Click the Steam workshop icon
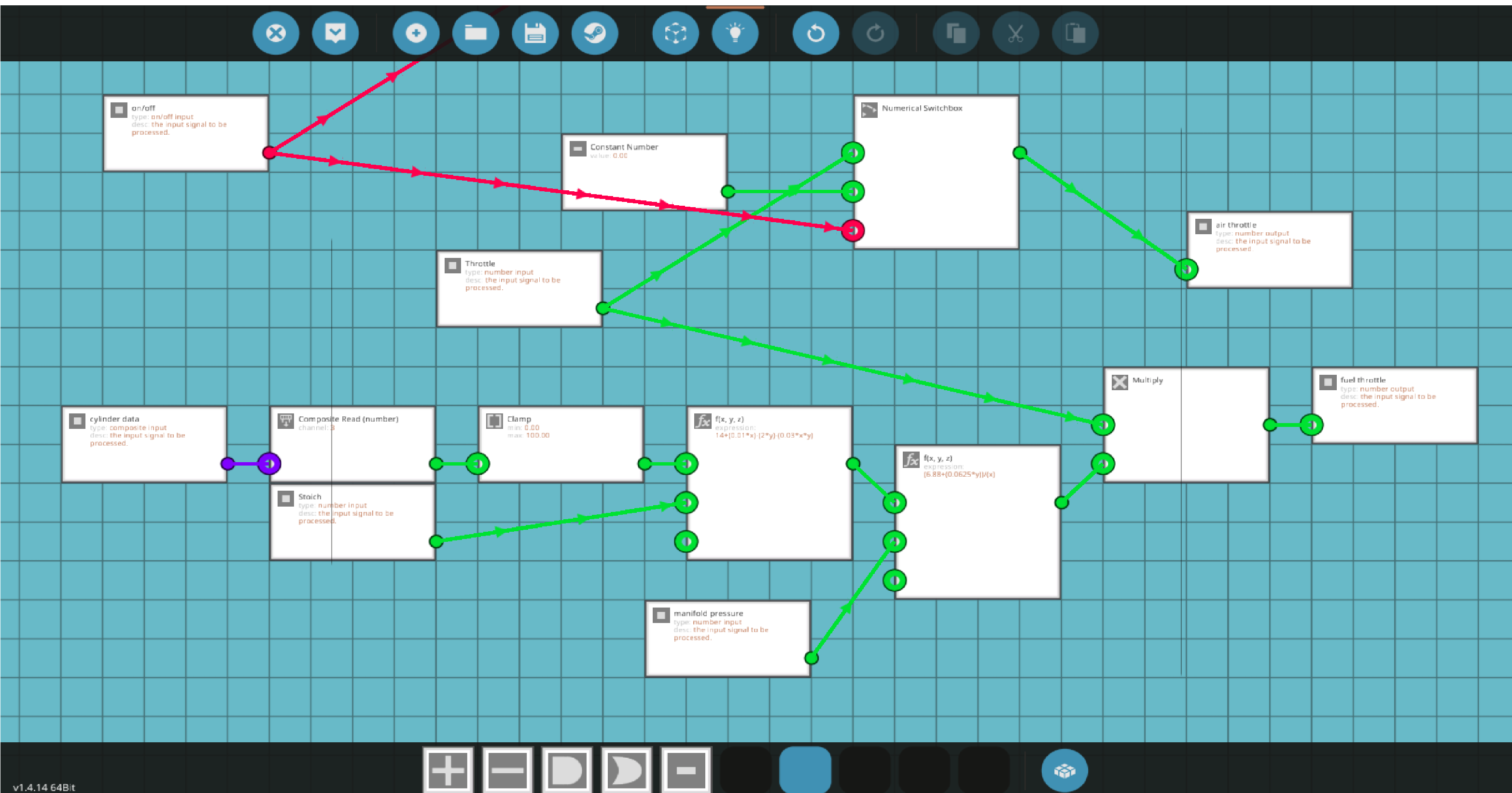Screen dimensions: 1512x793 coord(595,33)
